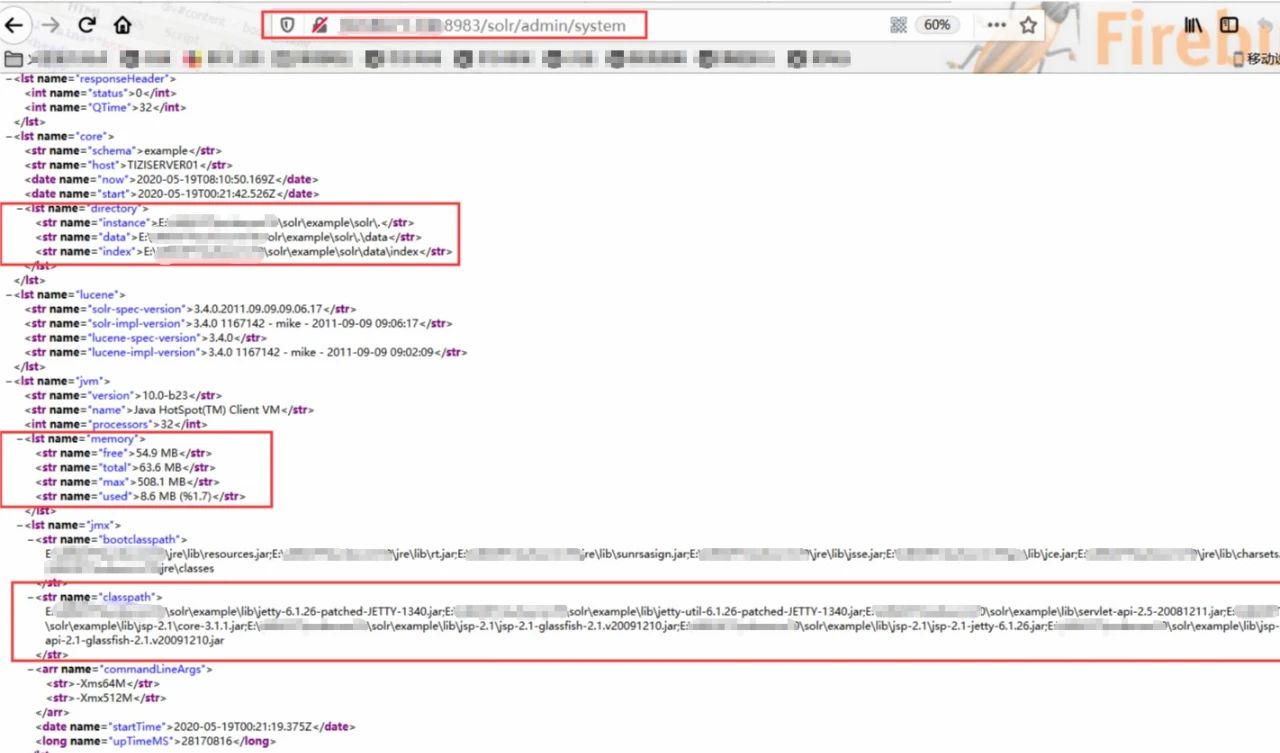
Task: Collapse the responseHeader XML node
Action: click(x=9, y=78)
